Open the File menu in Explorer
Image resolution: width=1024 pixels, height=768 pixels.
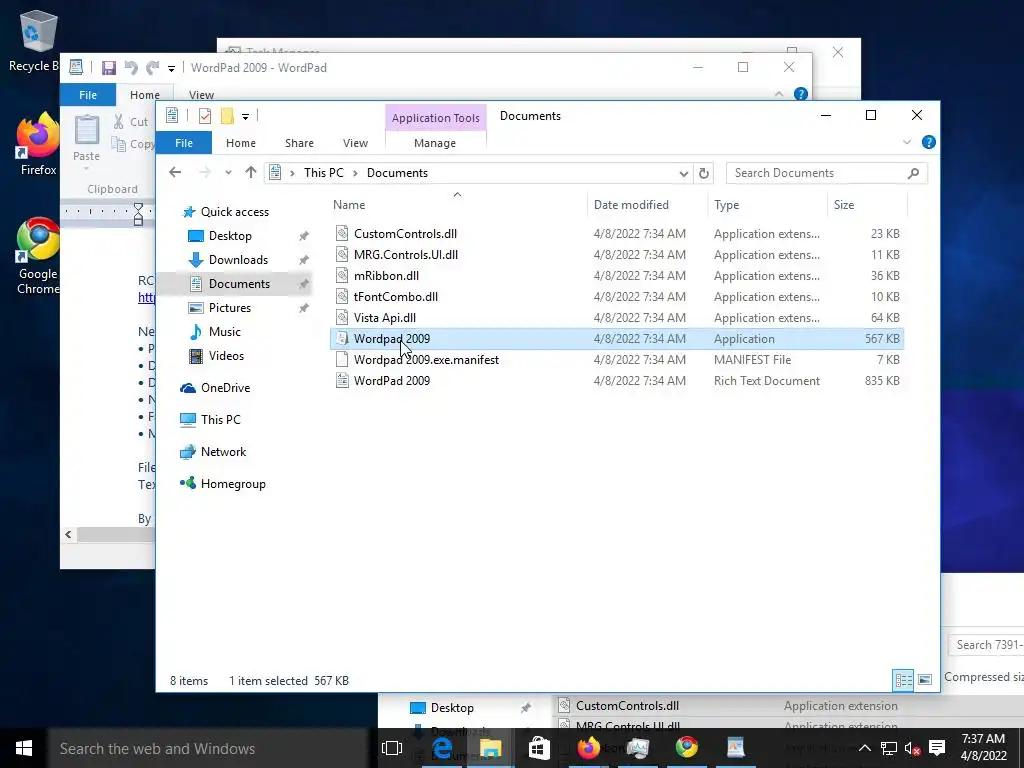click(x=184, y=143)
